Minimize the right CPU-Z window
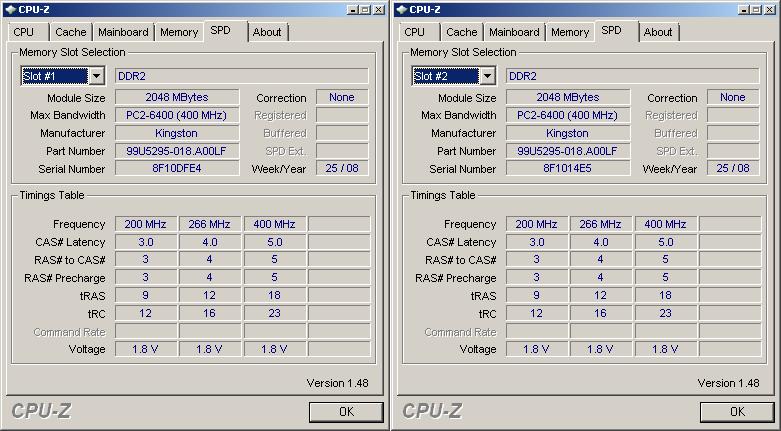The image size is (781, 431). tap(744, 9)
